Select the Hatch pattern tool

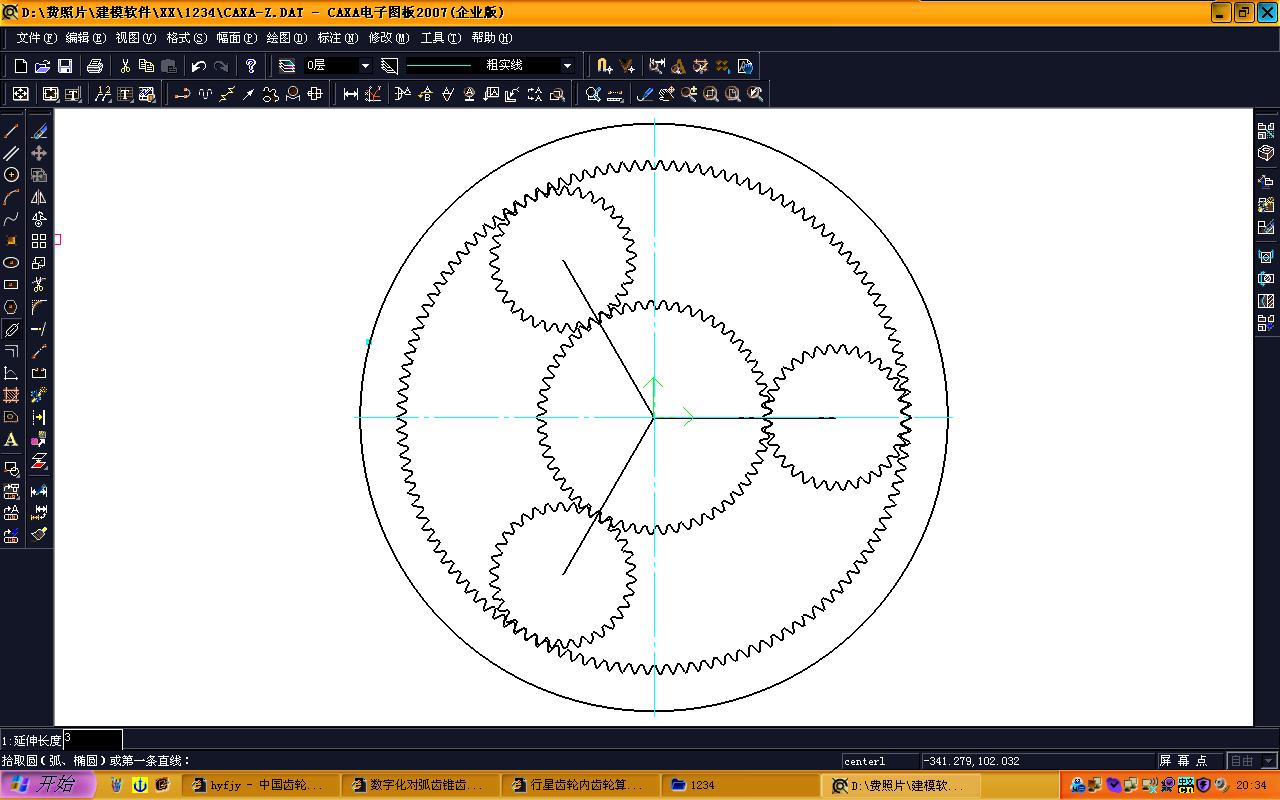click(12, 395)
